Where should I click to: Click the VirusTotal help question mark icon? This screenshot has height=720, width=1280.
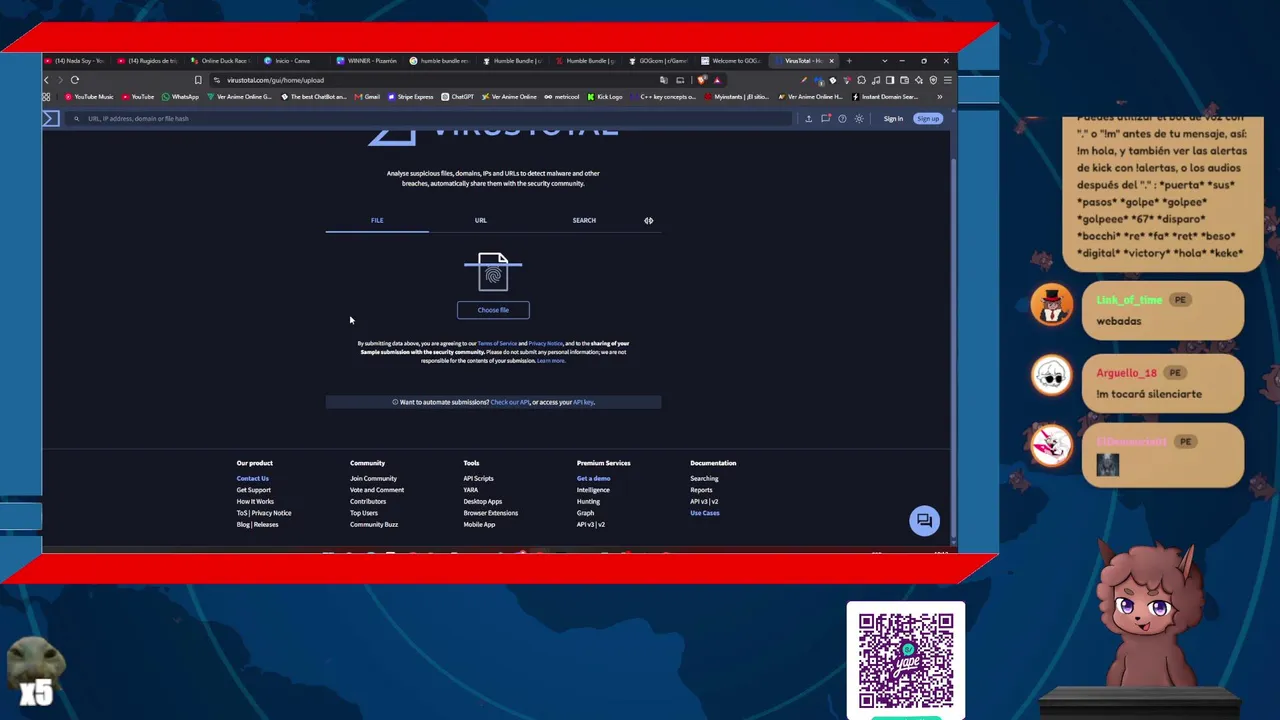pos(842,119)
